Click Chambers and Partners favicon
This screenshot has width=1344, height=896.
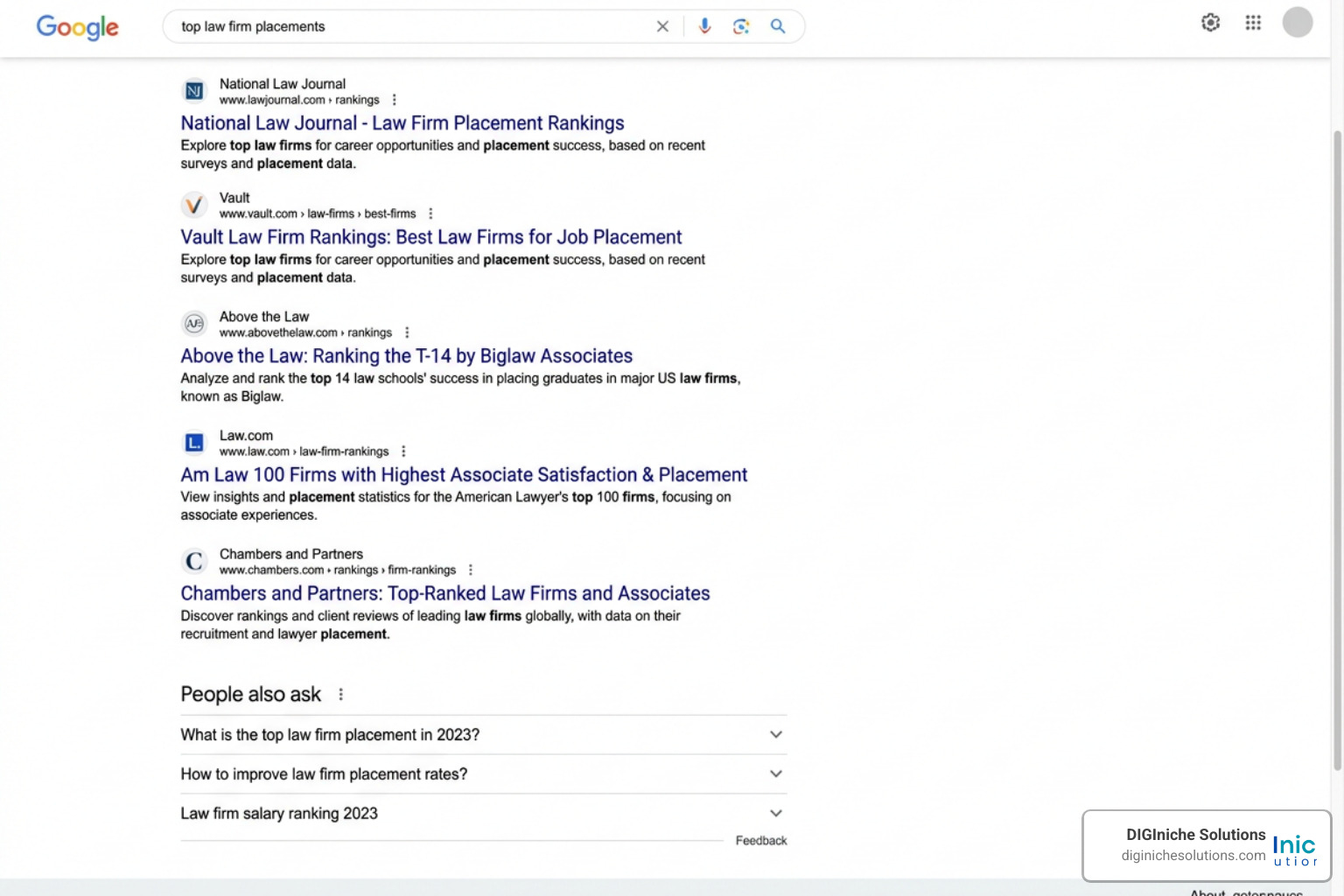pyautogui.click(x=194, y=561)
